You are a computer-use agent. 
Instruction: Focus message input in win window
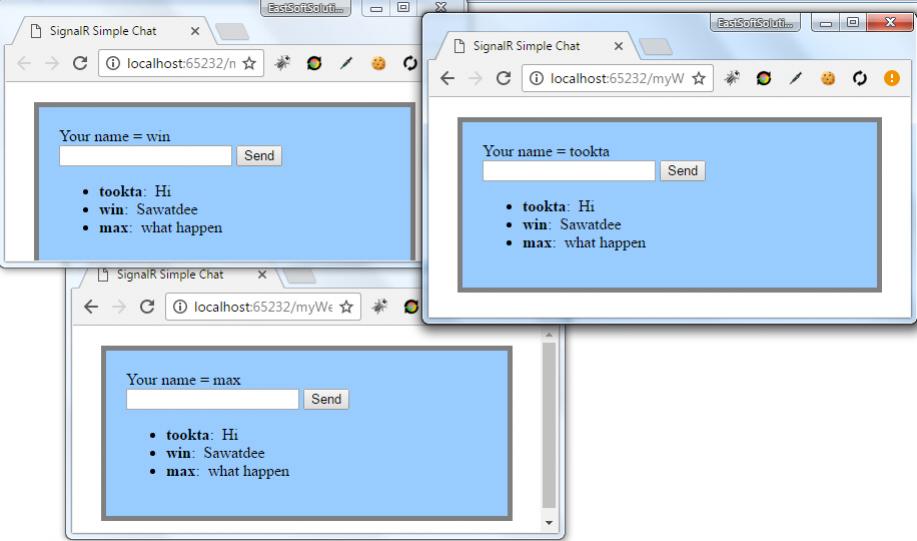click(146, 156)
